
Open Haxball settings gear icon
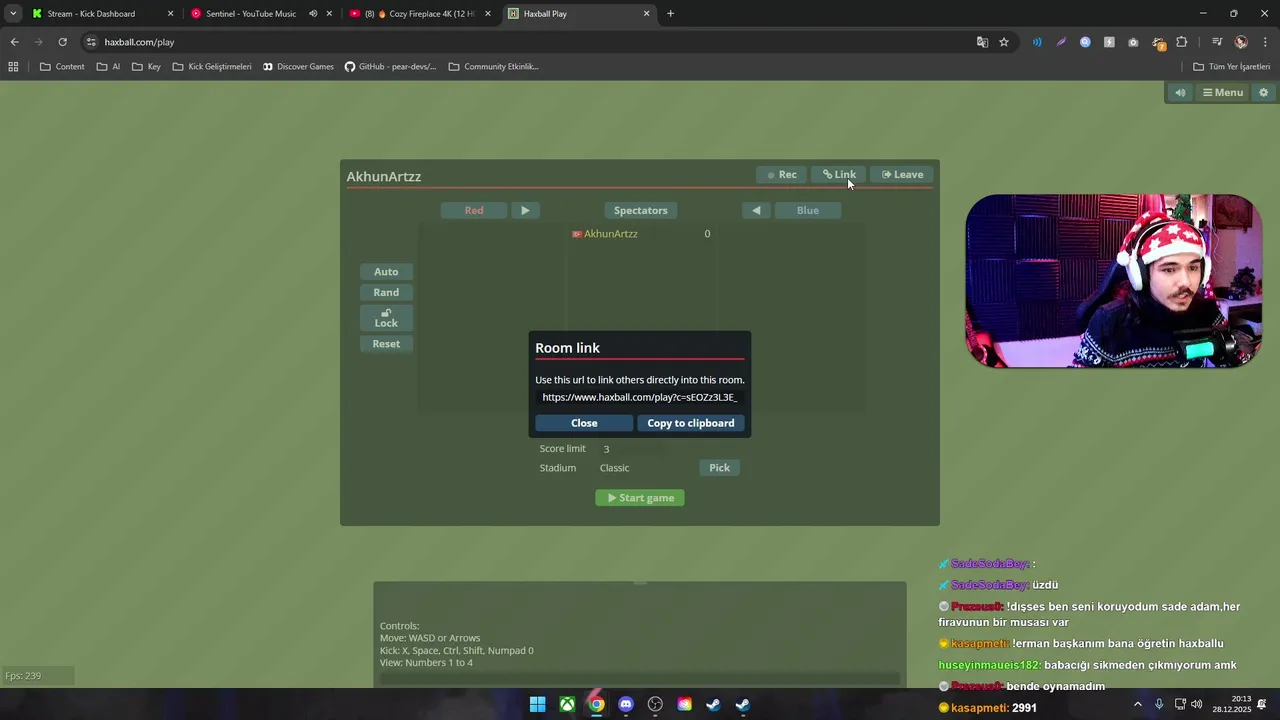pos(1263,92)
